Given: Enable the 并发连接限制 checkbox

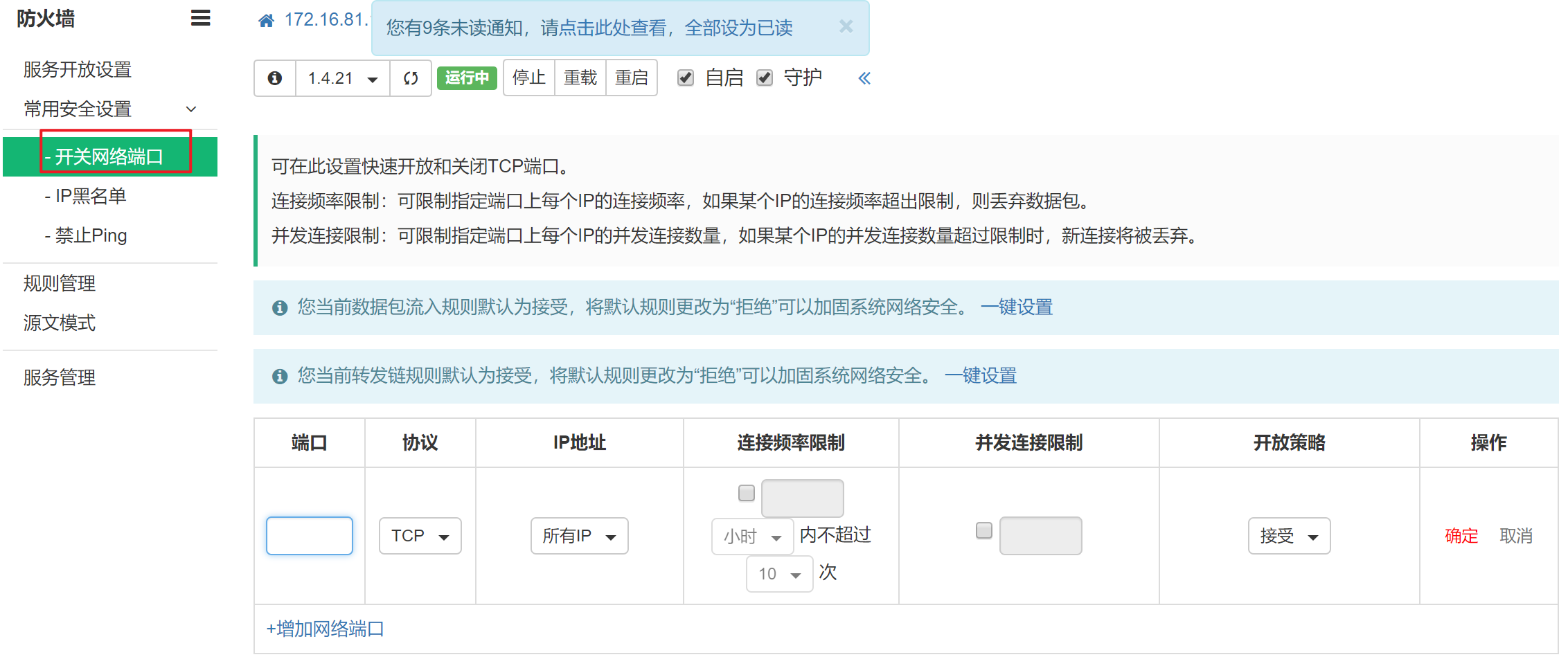Looking at the screenshot, I should pyautogui.click(x=983, y=530).
